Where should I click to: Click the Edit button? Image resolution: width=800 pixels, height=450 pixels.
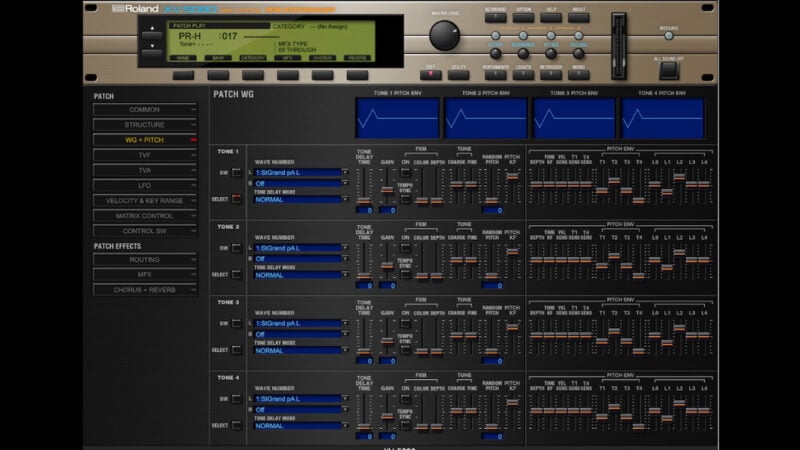pyautogui.click(x=431, y=74)
